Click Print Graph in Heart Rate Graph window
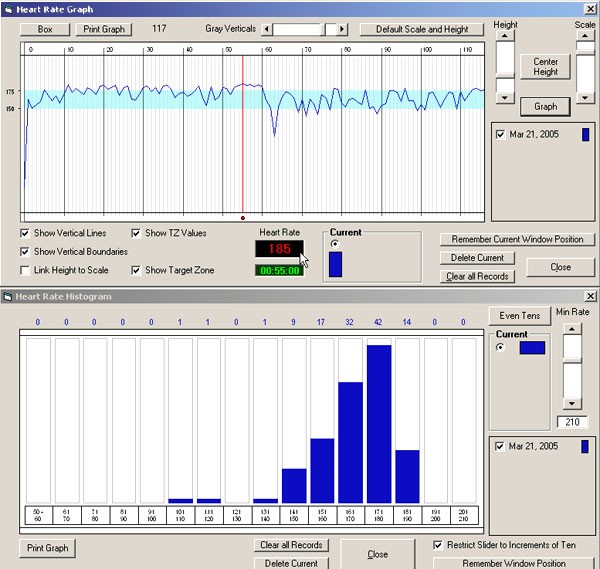 [104, 29]
